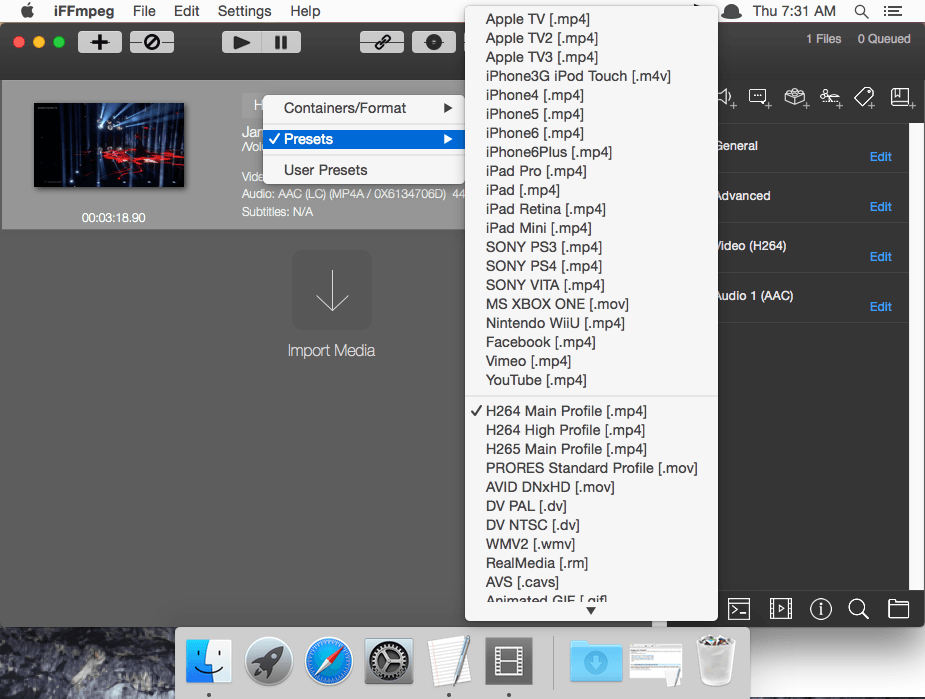This screenshot has height=699, width=925.
Task: Select iPad Retina [.mp4] preset
Action: [591, 209]
